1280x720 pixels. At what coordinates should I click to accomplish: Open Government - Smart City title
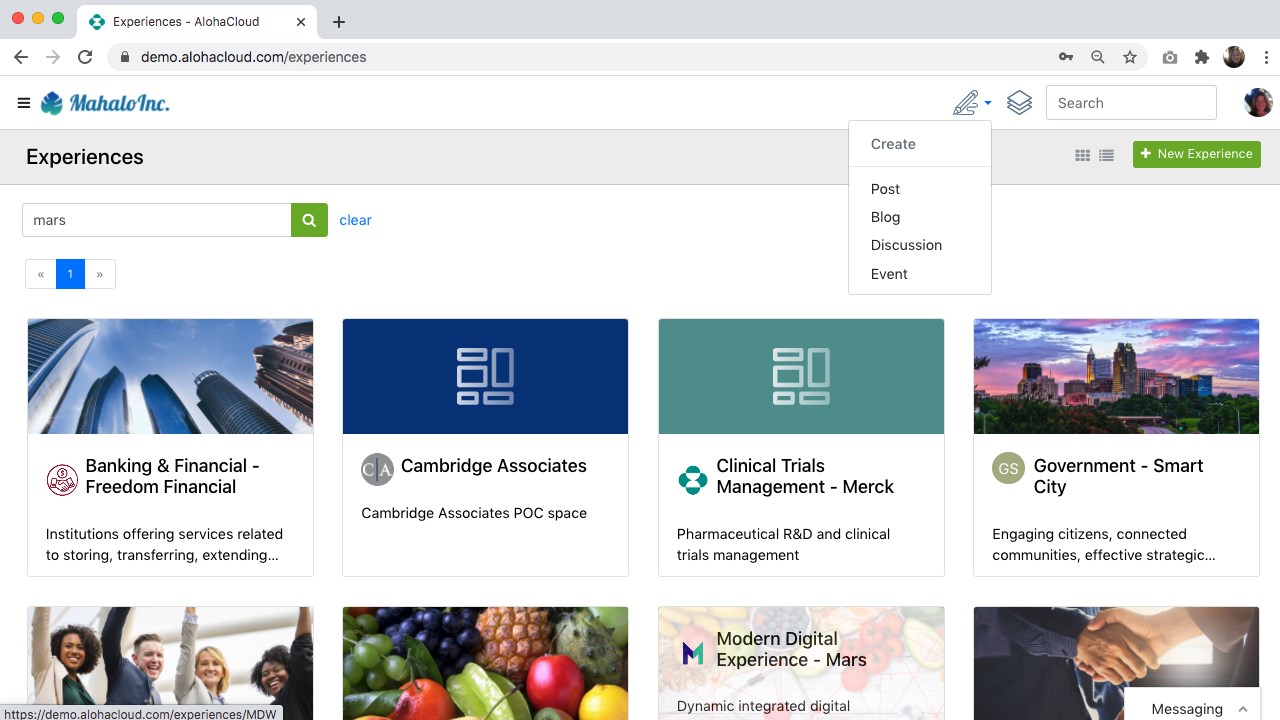pyautogui.click(x=1118, y=476)
